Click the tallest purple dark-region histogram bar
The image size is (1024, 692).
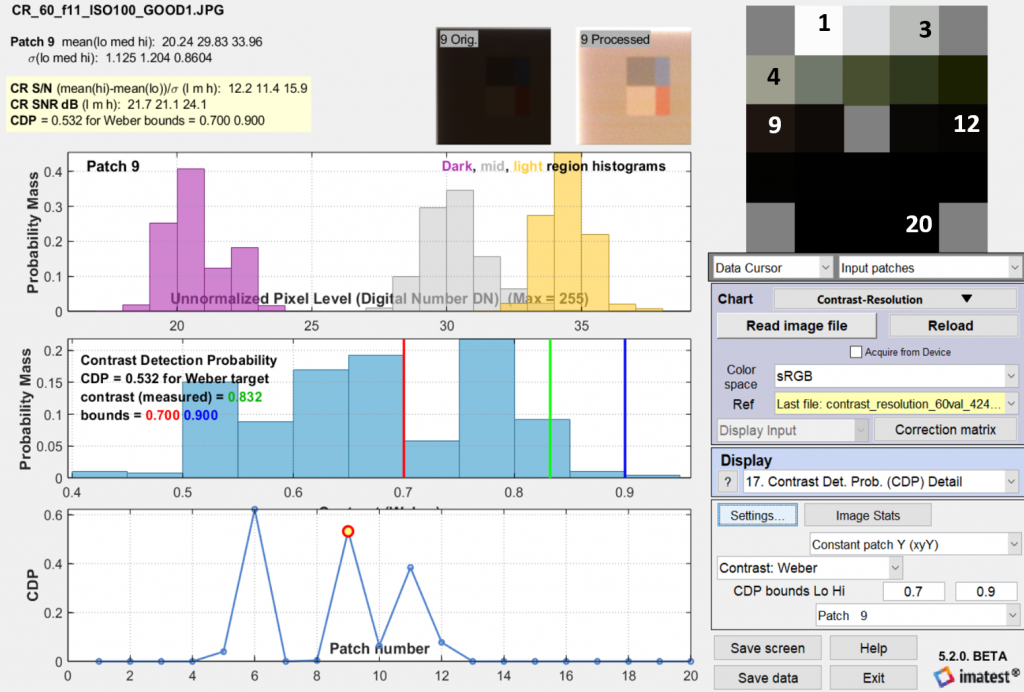pyautogui.click(x=191, y=240)
